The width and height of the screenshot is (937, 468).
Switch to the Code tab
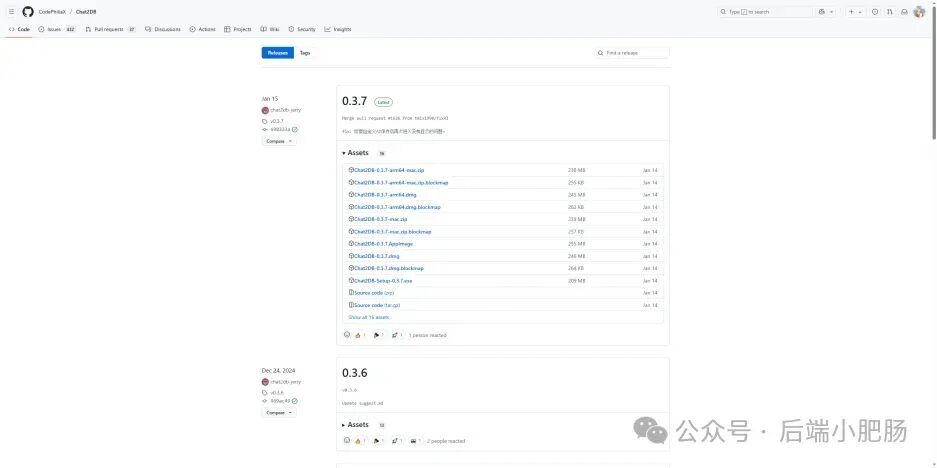pyautogui.click(x=19, y=29)
